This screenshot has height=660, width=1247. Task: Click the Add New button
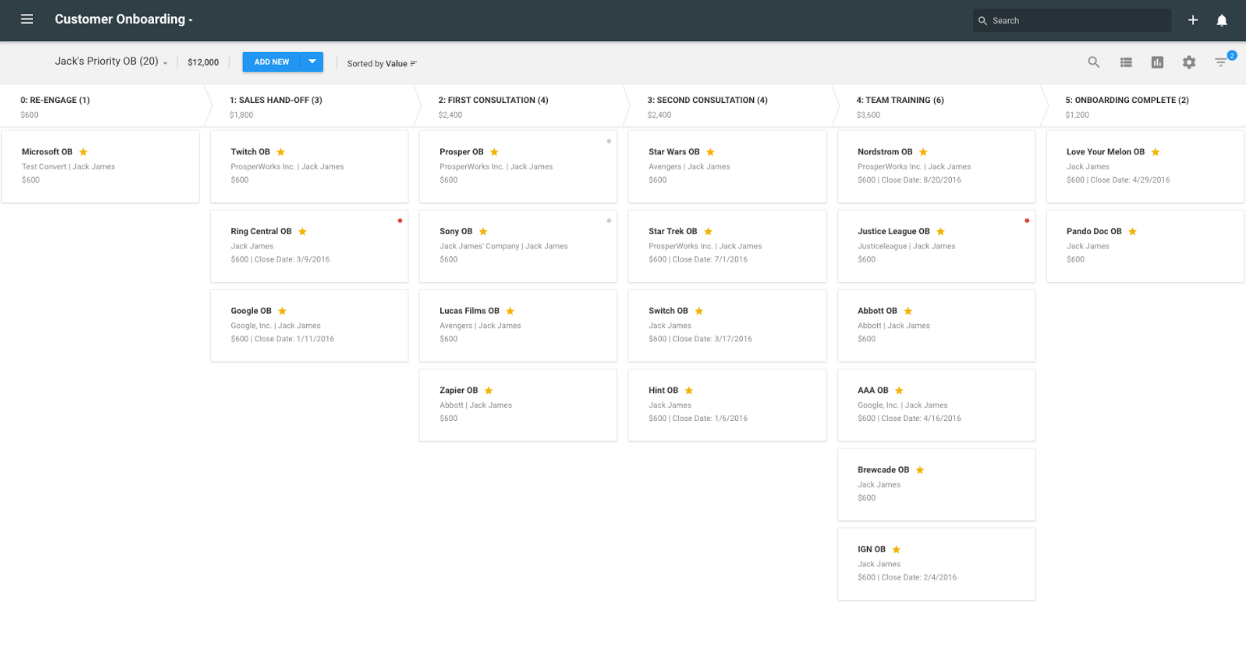tap(272, 62)
